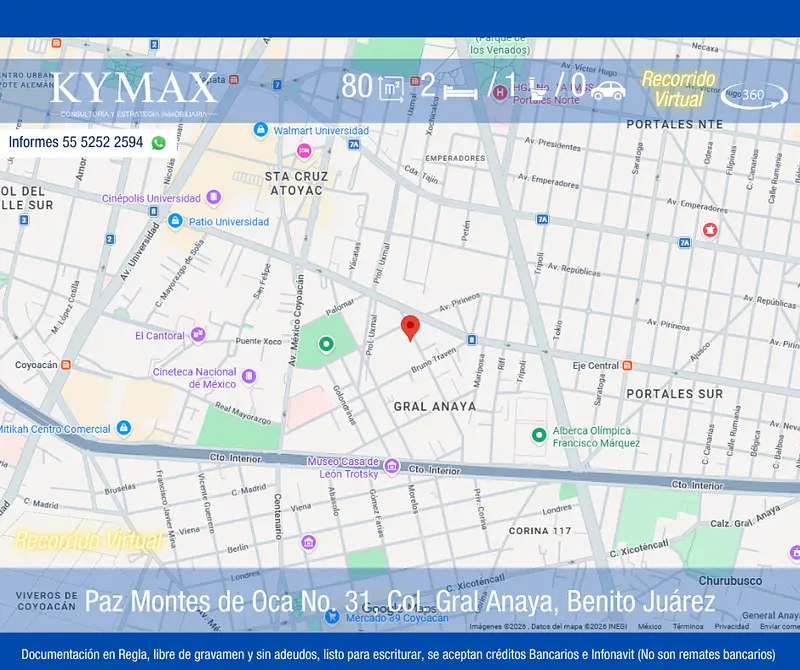800x670 pixels.
Task: Click the Documentación en Regla footer text
Action: coord(398,654)
